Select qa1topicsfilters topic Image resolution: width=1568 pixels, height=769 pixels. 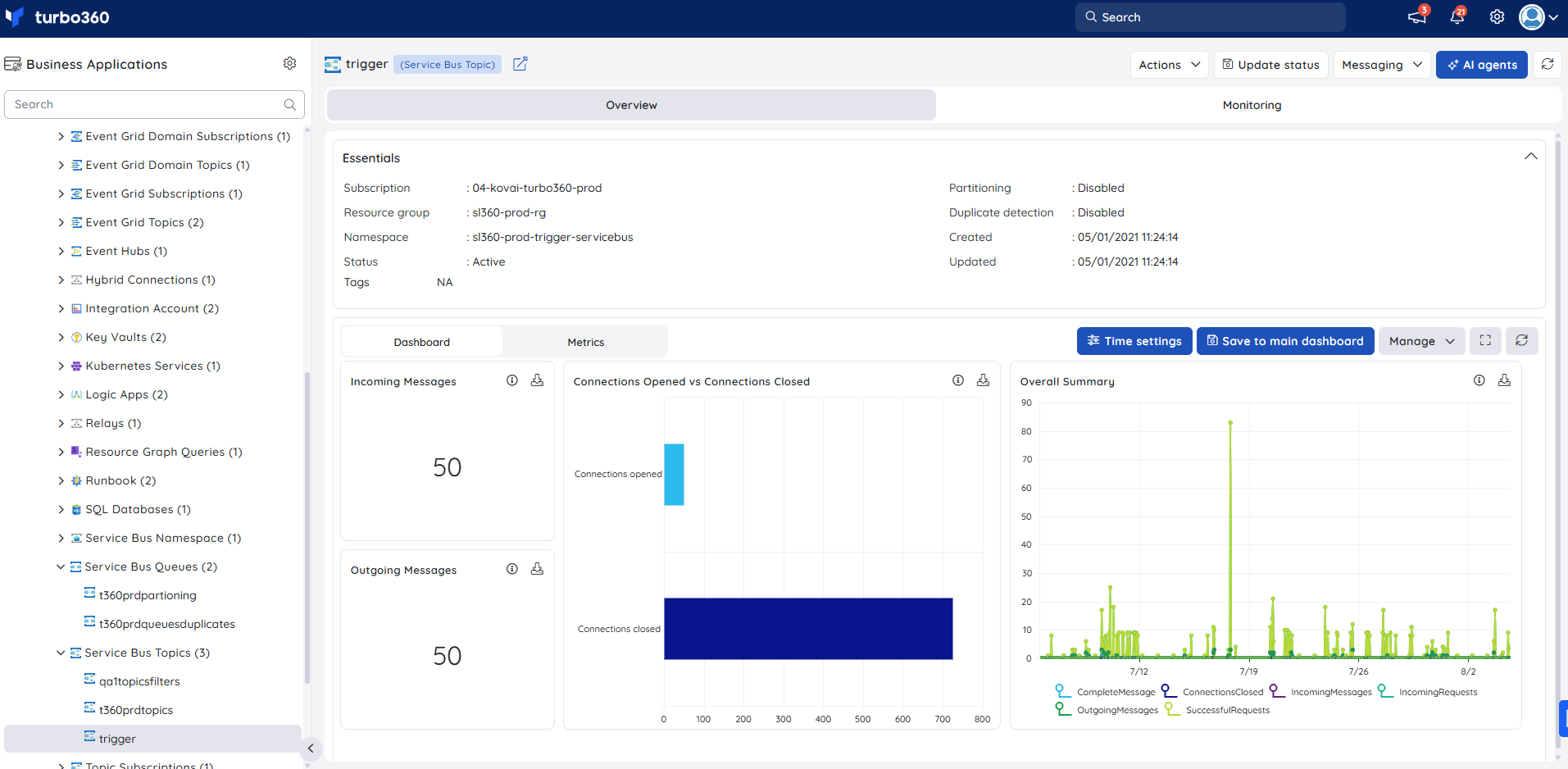click(x=139, y=681)
